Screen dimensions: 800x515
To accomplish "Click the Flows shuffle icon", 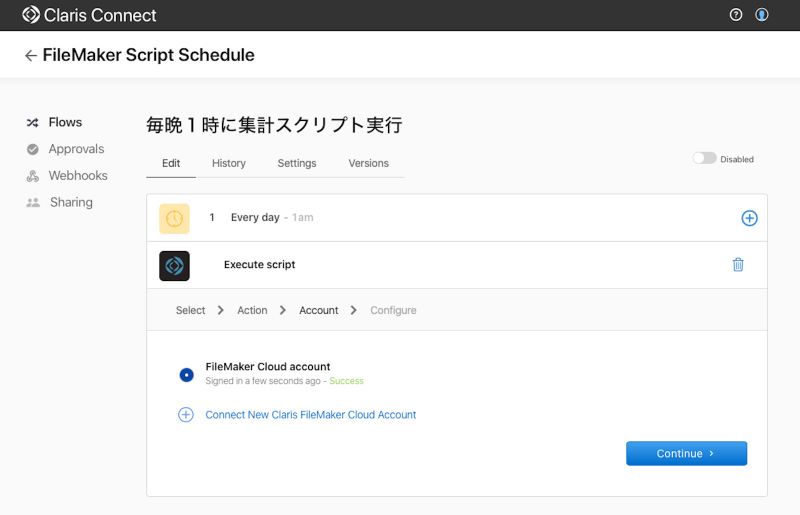I will point(33,122).
